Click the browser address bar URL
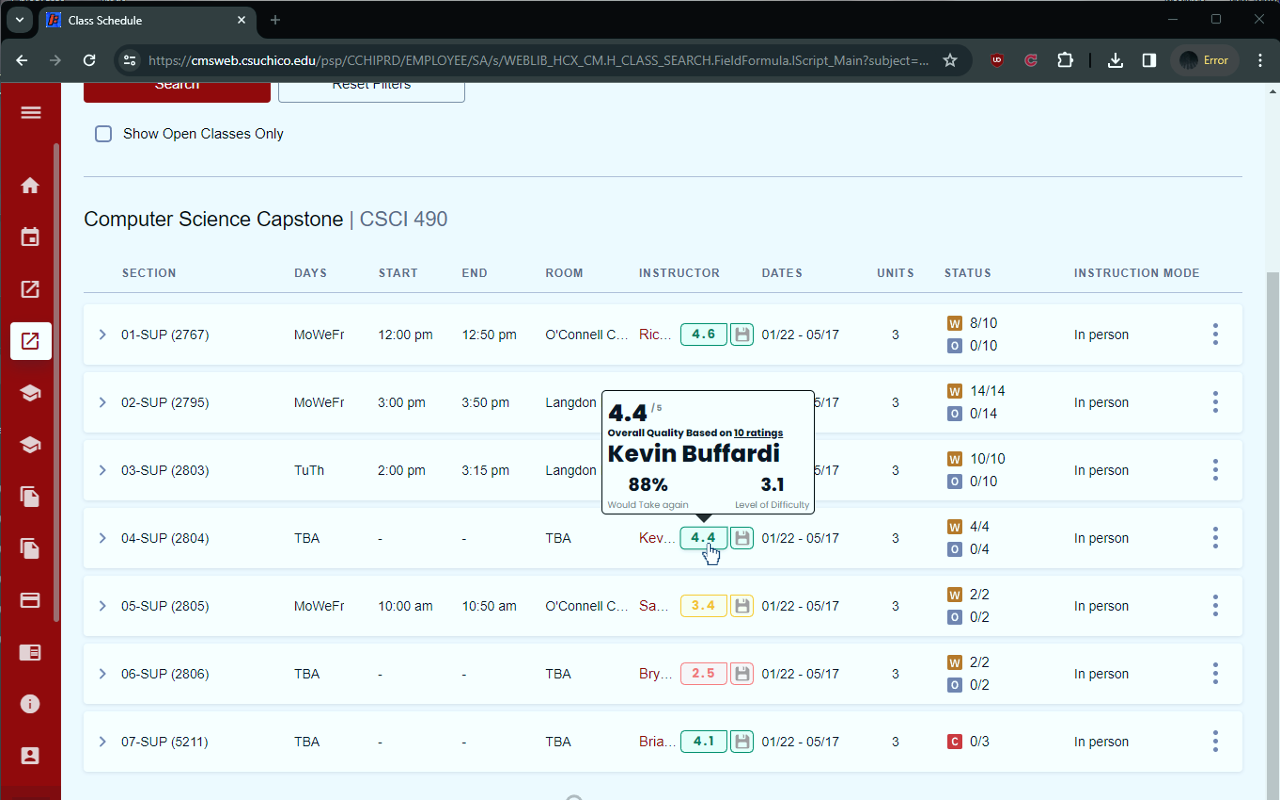Image resolution: width=1280 pixels, height=800 pixels. click(x=538, y=60)
